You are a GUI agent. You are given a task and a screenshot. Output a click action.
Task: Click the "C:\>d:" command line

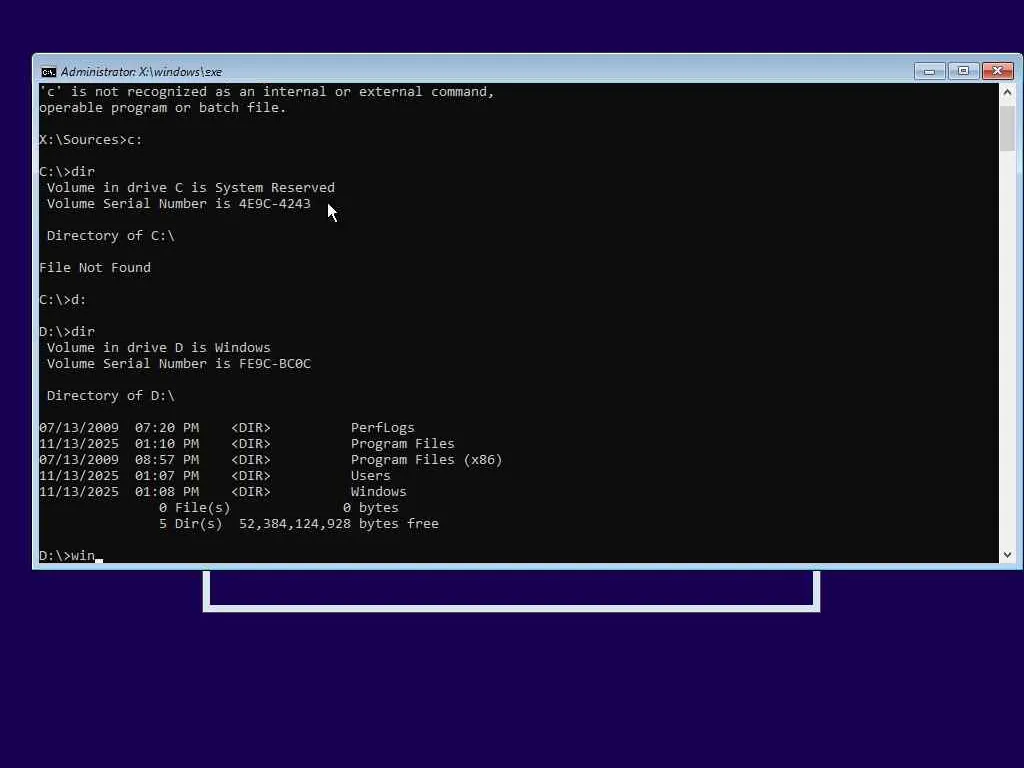tap(63, 300)
